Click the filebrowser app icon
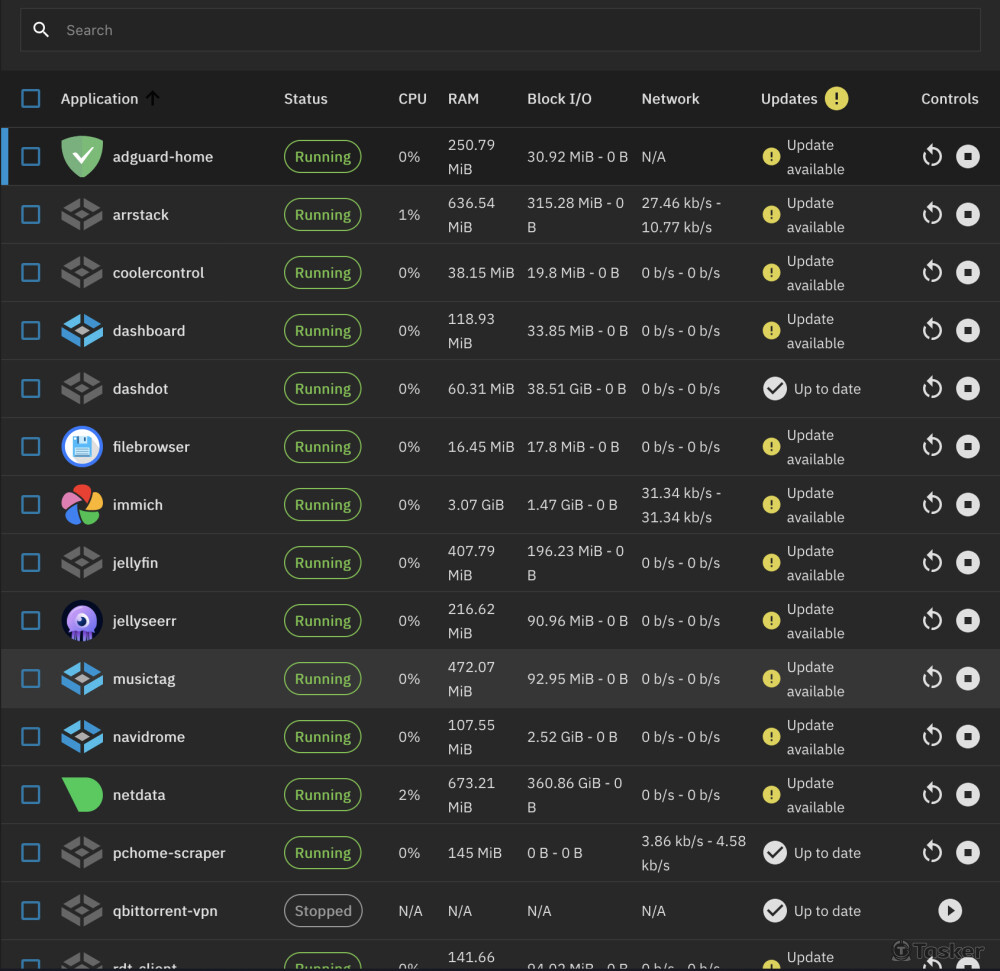This screenshot has width=1000, height=971. (82, 447)
